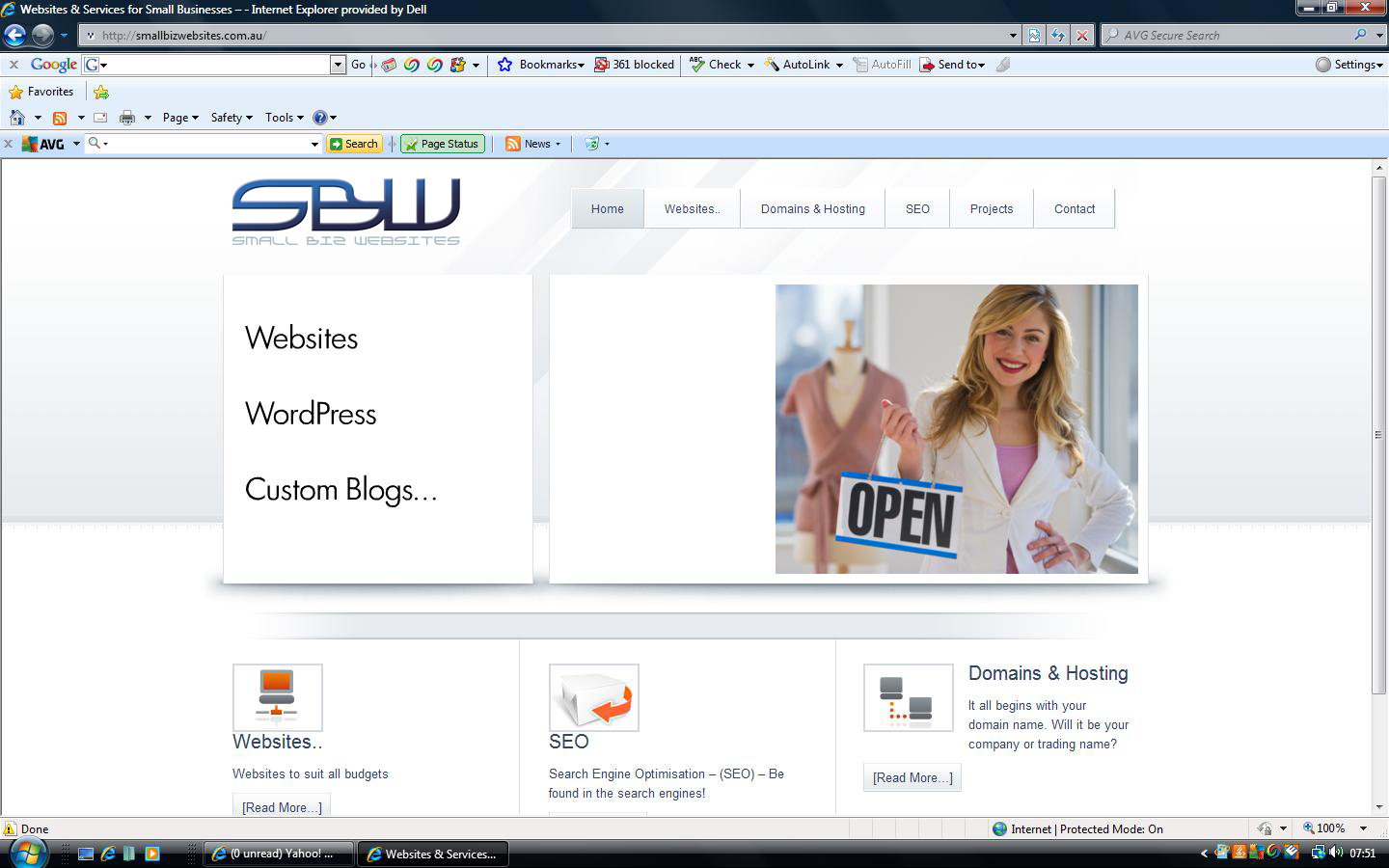The width and height of the screenshot is (1389, 868).
Task: Click the browser Back arrow button
Action: coord(15,36)
